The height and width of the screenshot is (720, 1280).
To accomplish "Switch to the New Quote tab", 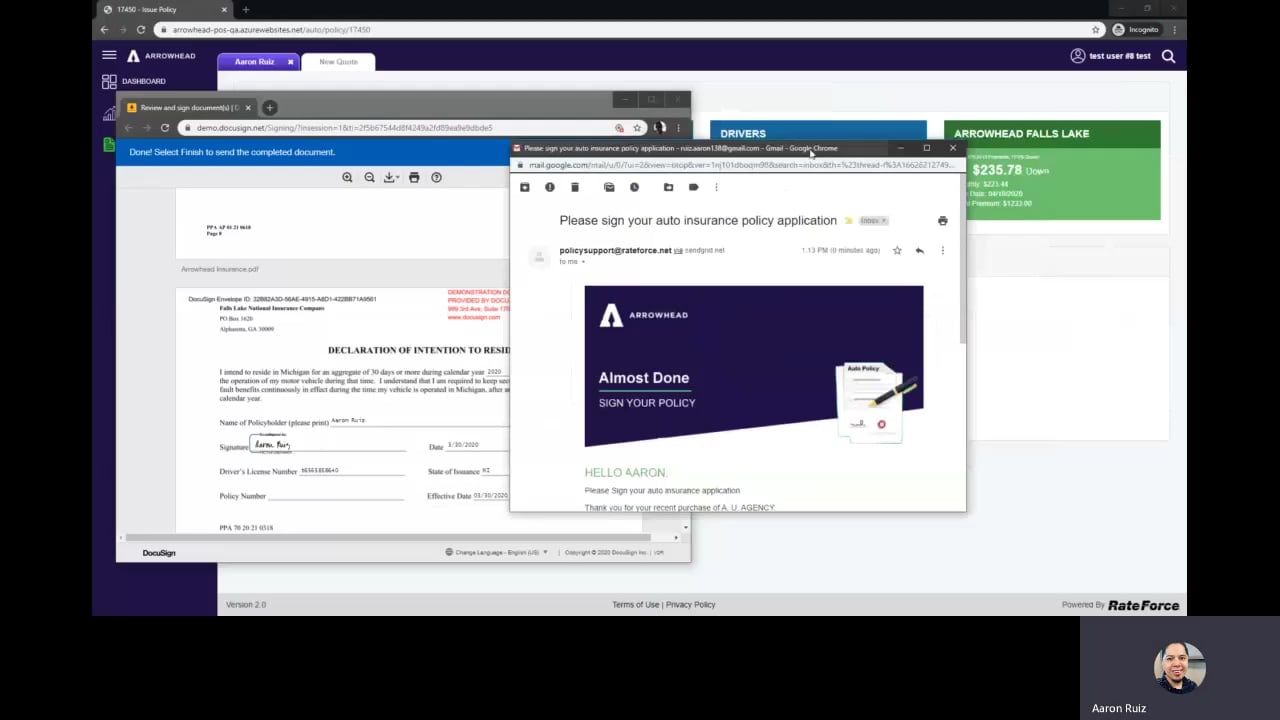I will point(338,62).
